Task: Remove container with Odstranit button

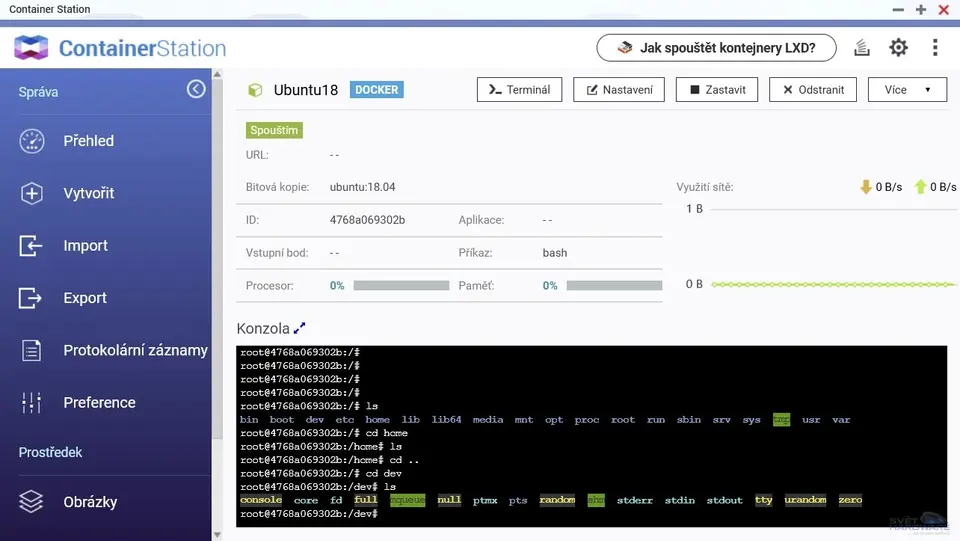Action: 813,90
